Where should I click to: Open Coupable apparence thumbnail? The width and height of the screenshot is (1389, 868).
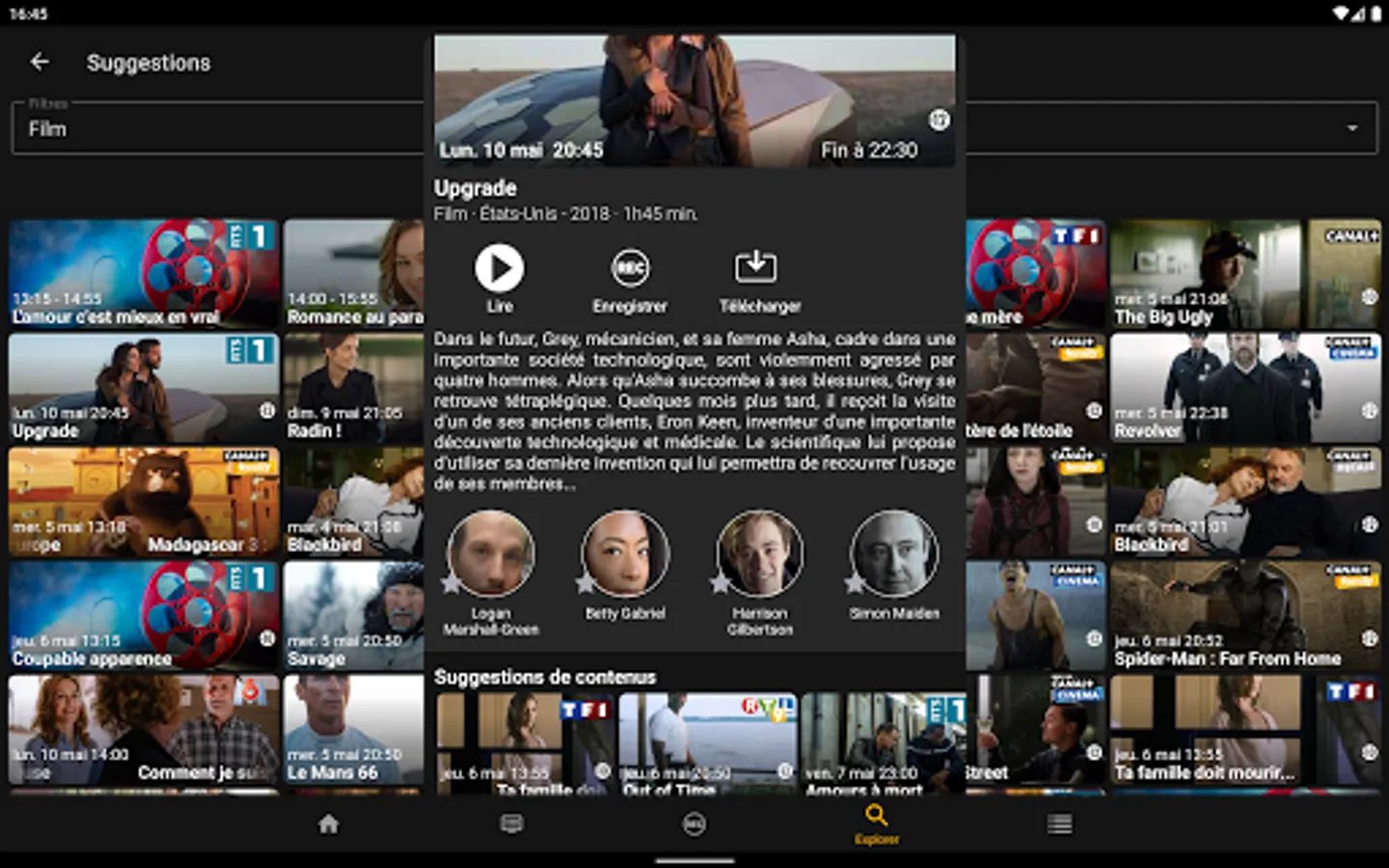pos(144,615)
